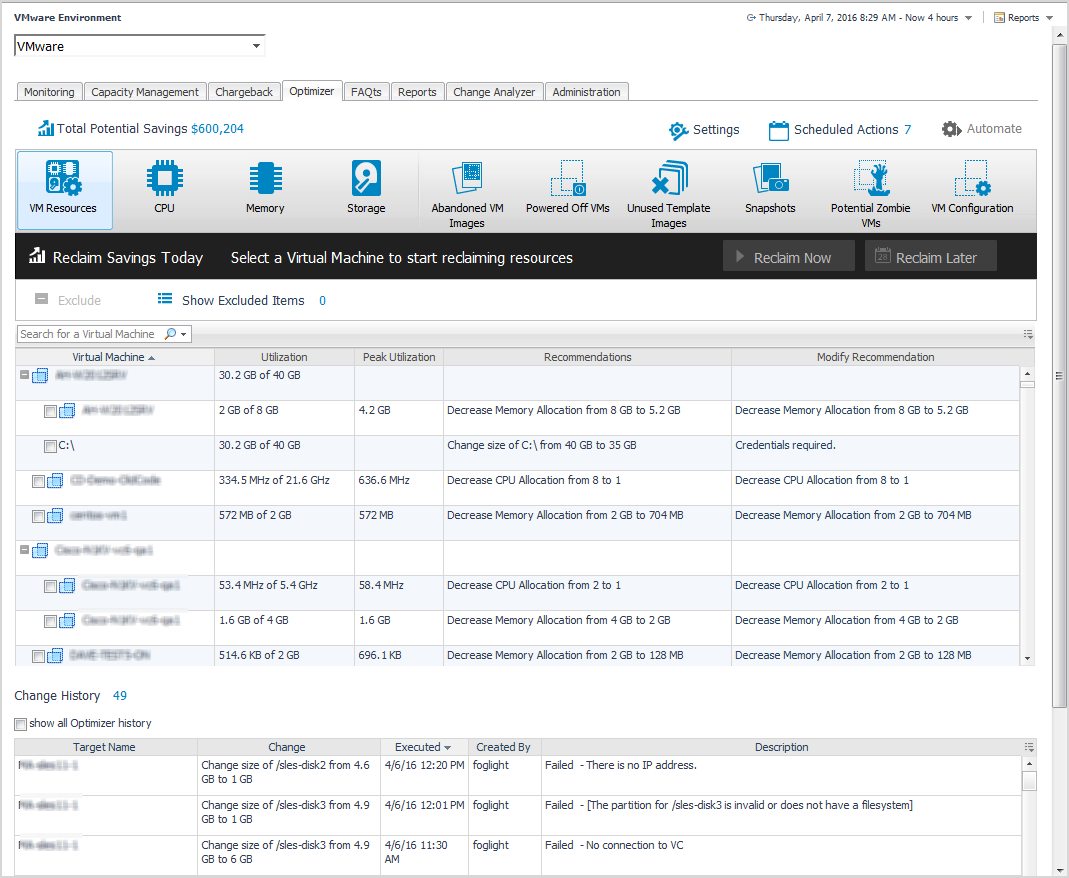This screenshot has width=1069, height=878.
Task: Open the VMware environment dropdown
Action: tap(257, 46)
